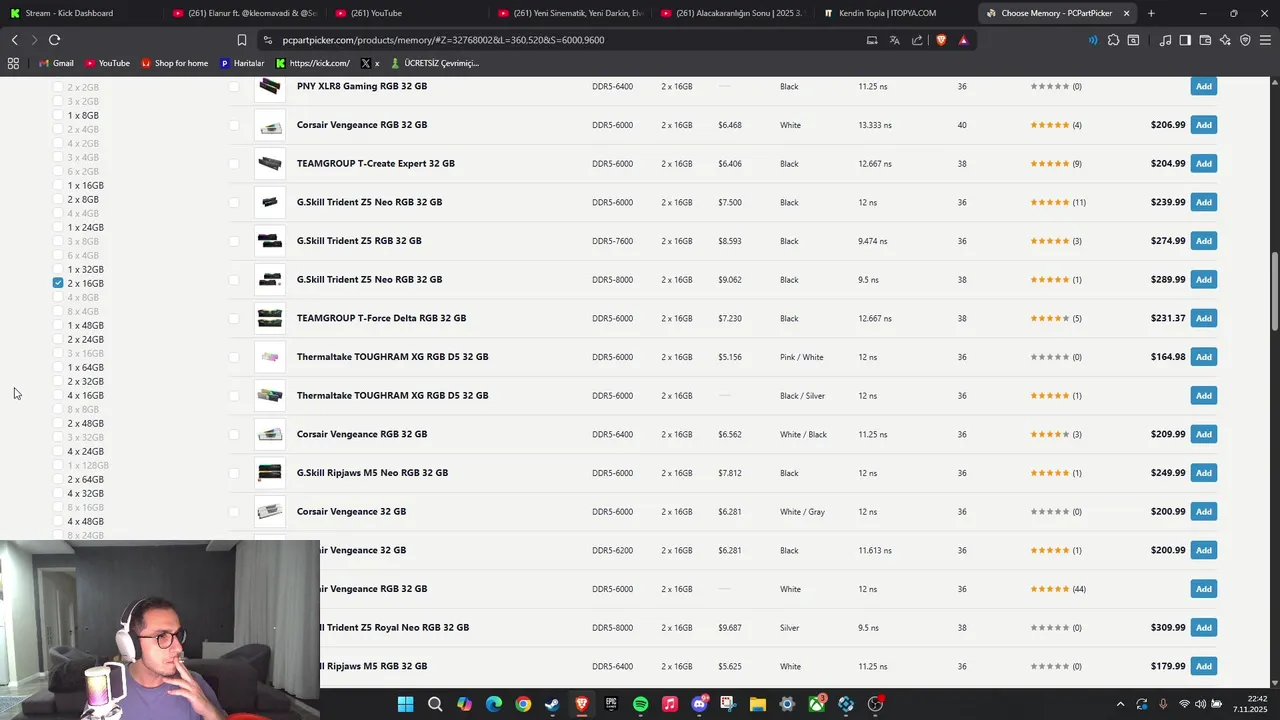The width and height of the screenshot is (1280, 720).
Task: Open the Corsair Vengeance 32 GB White / Gray link
Action: (351, 512)
